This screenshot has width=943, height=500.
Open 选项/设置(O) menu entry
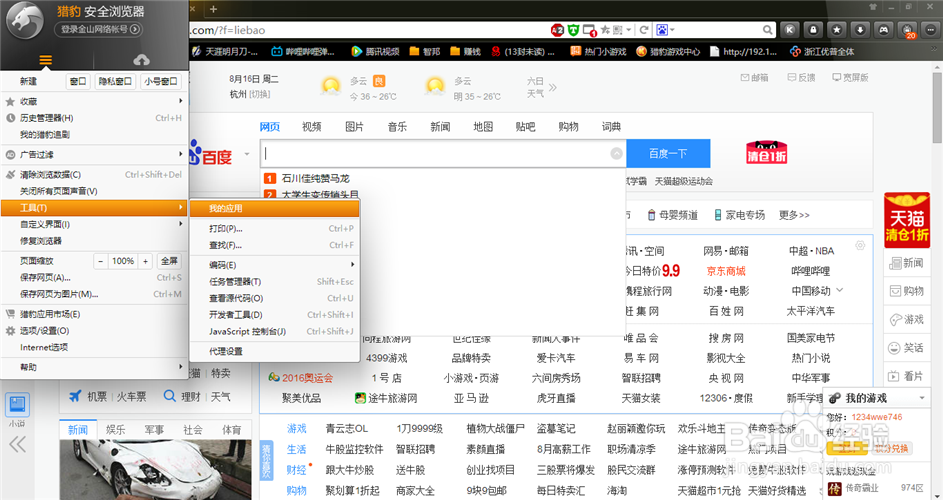tap(94, 331)
